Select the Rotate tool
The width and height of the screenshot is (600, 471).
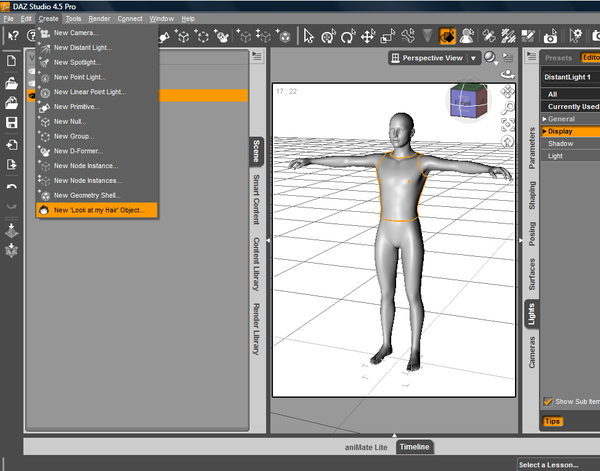[x=348, y=36]
